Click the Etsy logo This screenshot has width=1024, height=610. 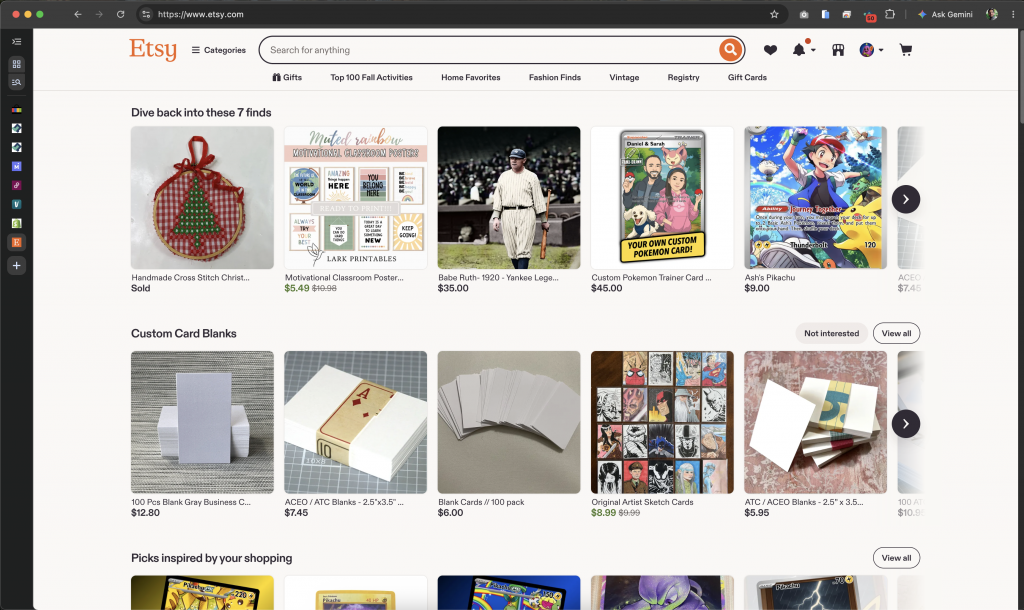[153, 49]
